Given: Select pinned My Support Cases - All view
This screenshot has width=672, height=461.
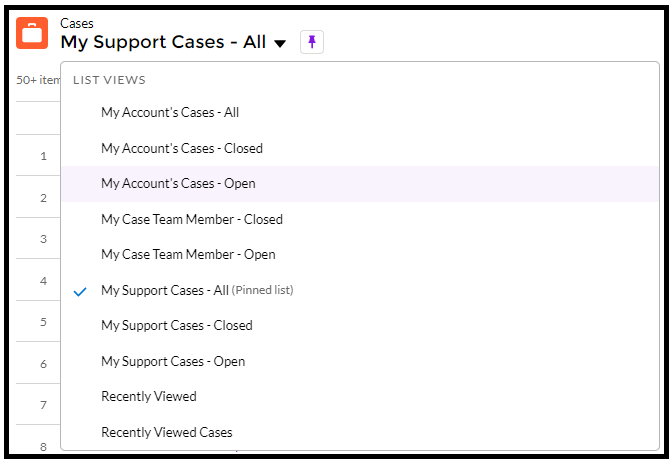Looking at the screenshot, I should [x=165, y=290].
